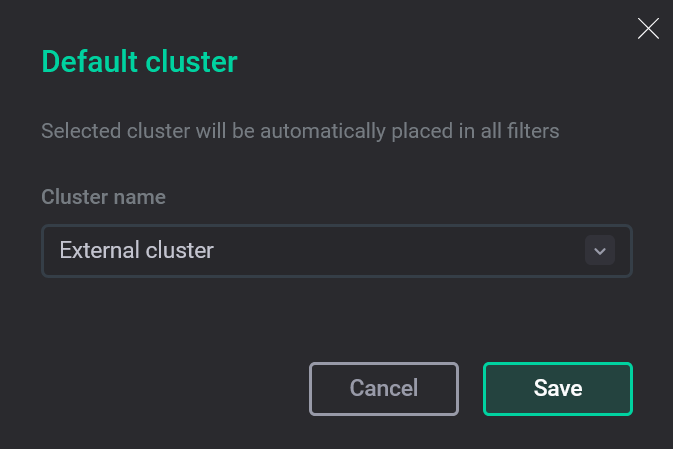Confirm the default cluster with Save
Screen dimensions: 673x449
557,388
